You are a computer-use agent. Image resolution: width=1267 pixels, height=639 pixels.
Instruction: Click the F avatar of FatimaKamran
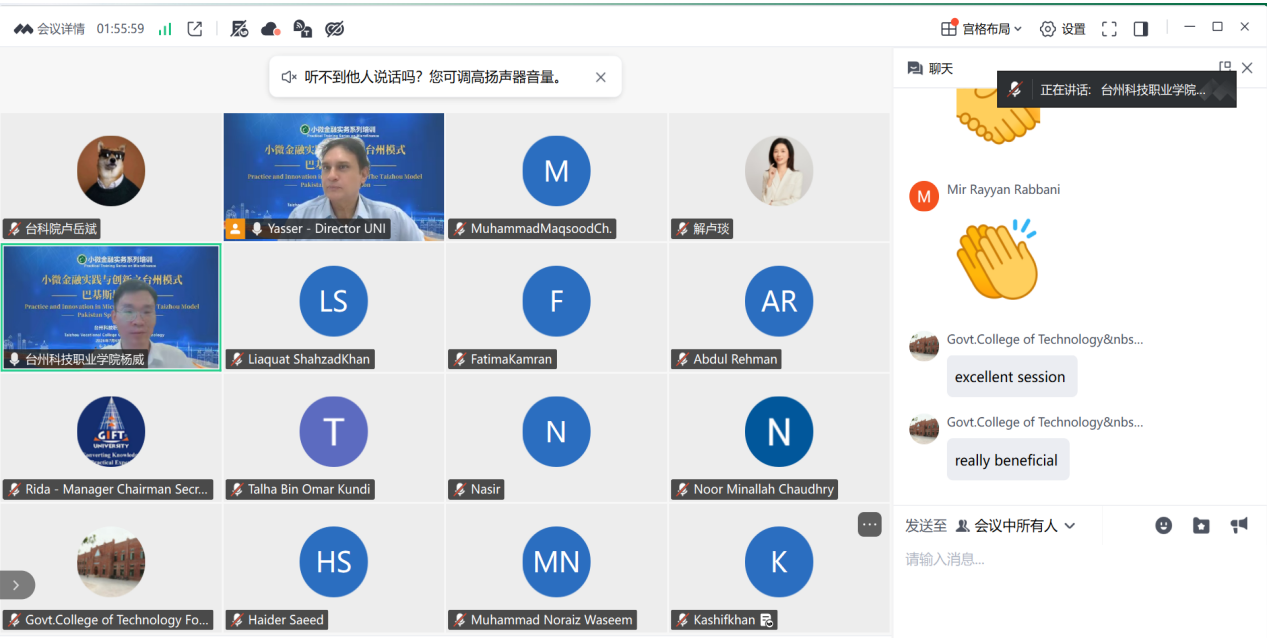click(x=556, y=300)
